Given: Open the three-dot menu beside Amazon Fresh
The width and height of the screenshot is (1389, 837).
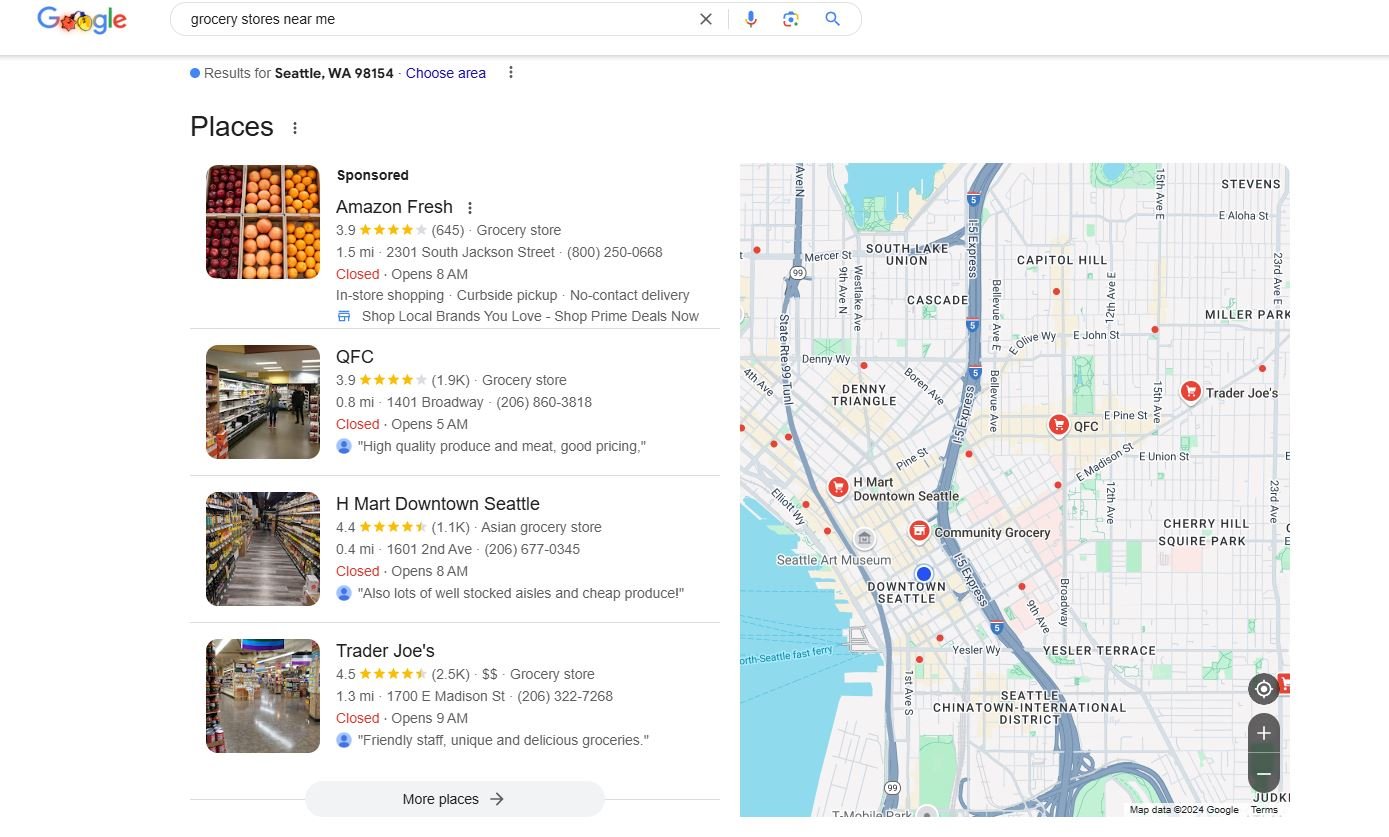Looking at the screenshot, I should tap(470, 208).
